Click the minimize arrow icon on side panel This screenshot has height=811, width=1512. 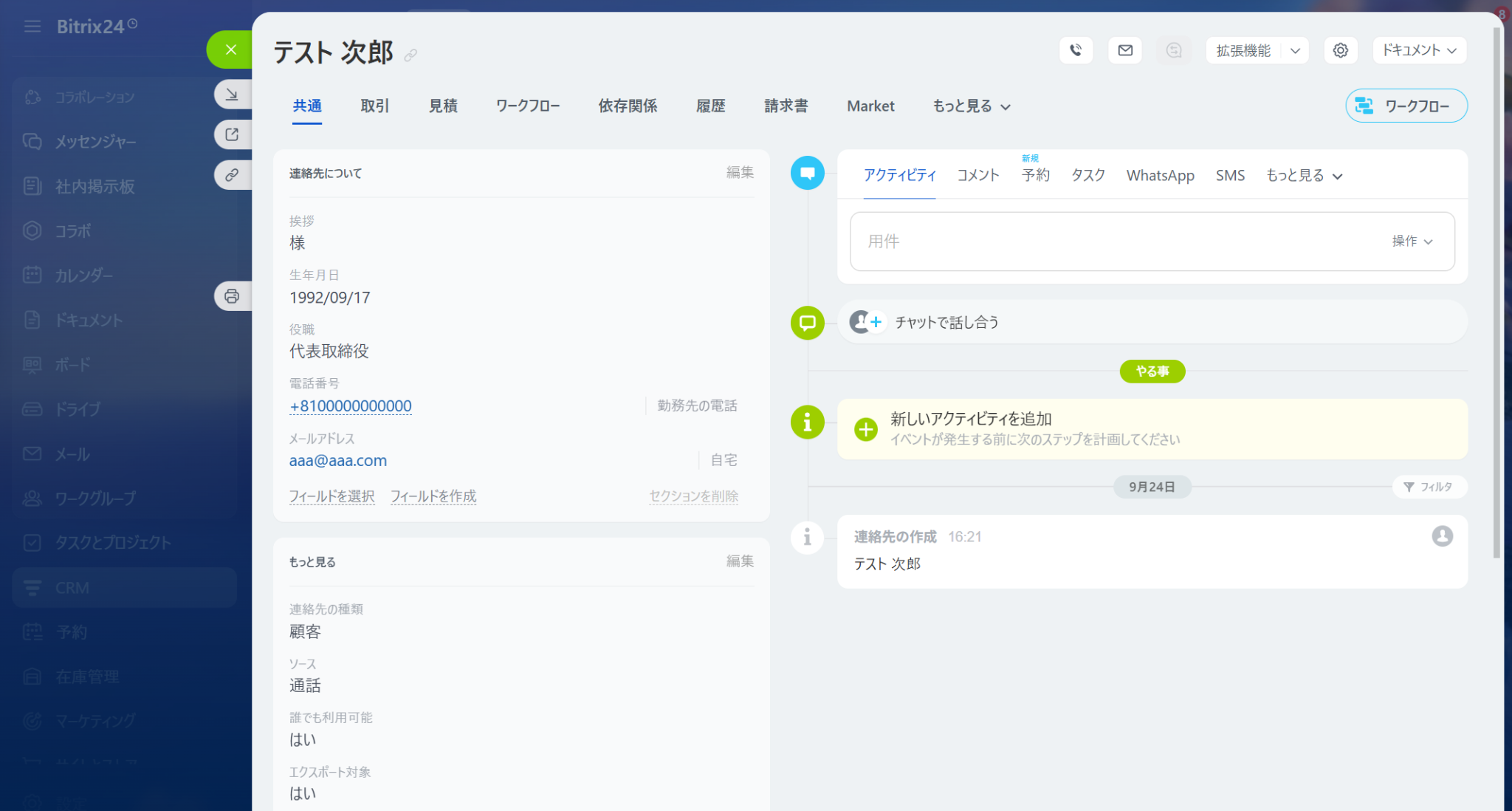pyautogui.click(x=232, y=95)
